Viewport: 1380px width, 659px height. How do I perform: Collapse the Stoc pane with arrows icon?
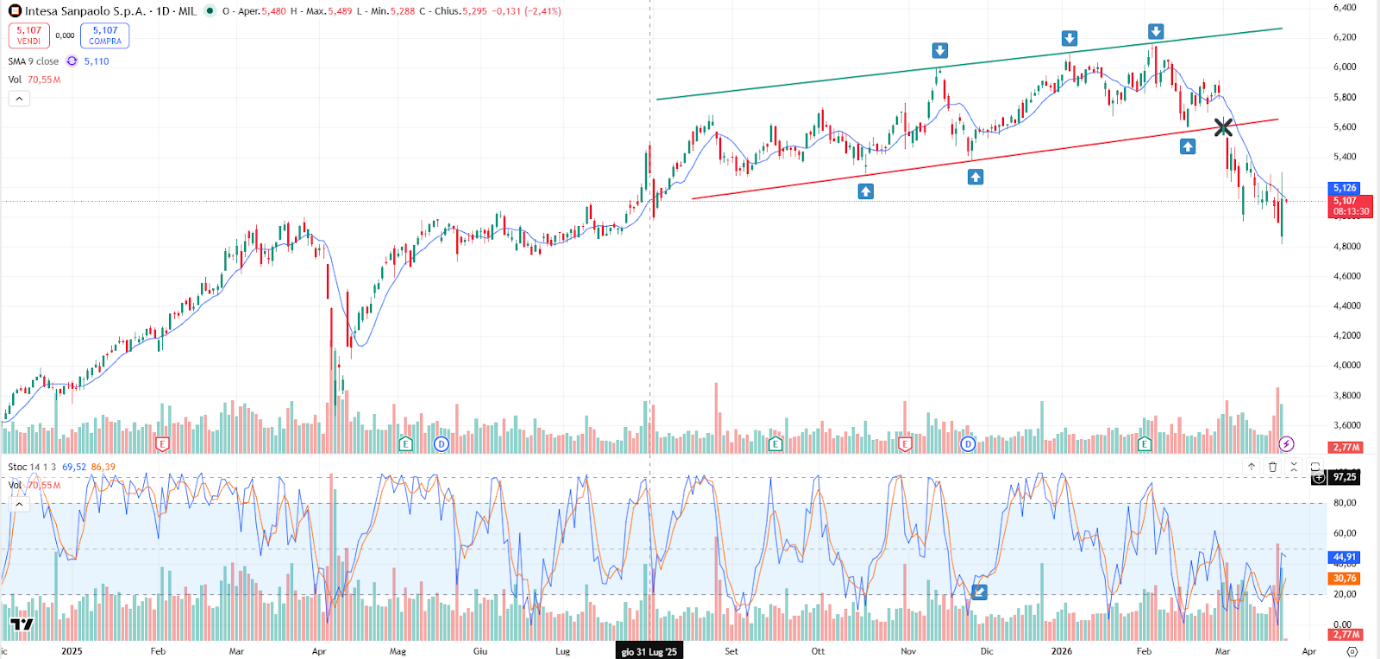pos(1293,466)
